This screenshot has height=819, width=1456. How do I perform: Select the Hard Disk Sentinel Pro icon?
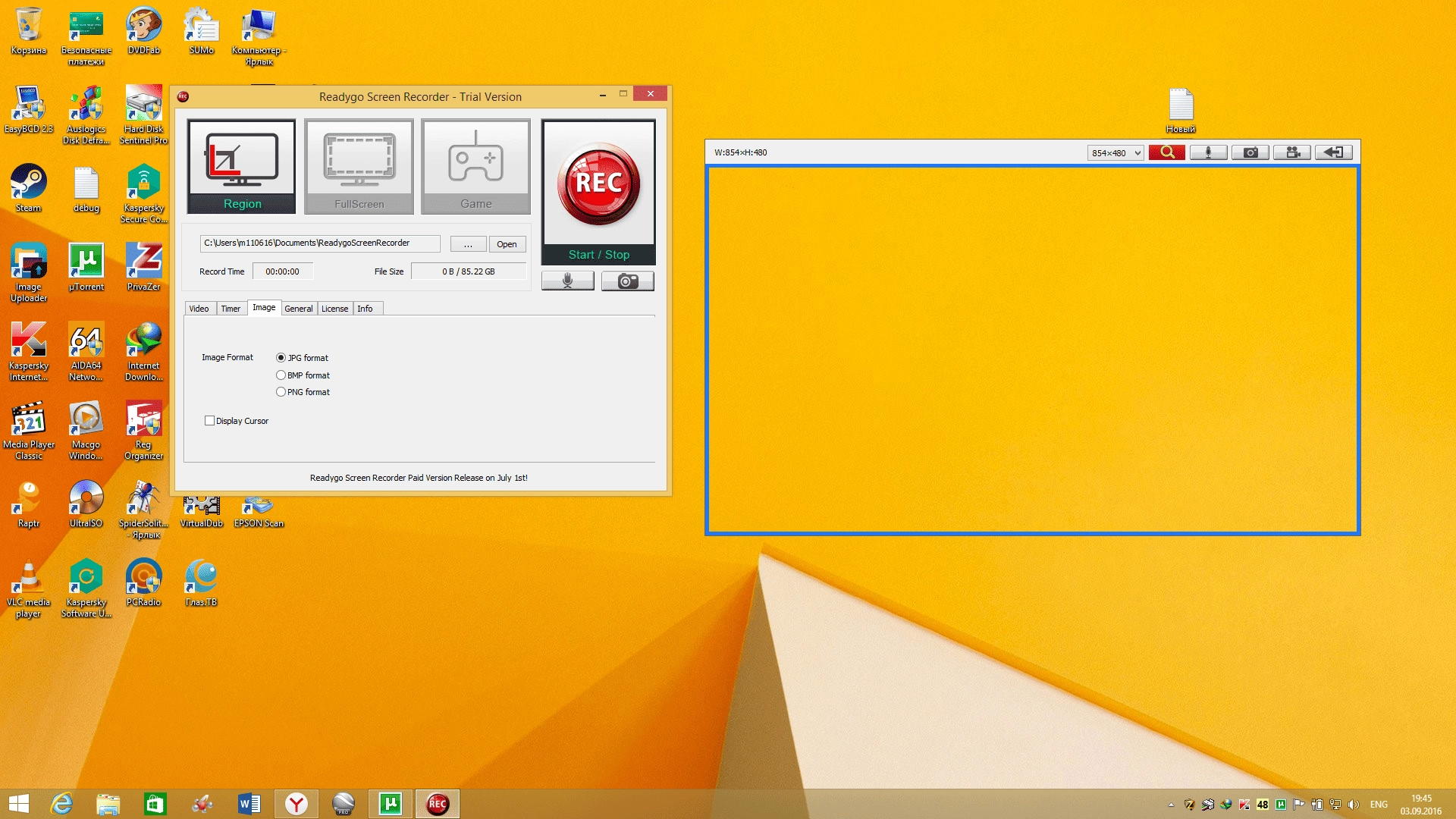click(x=144, y=115)
